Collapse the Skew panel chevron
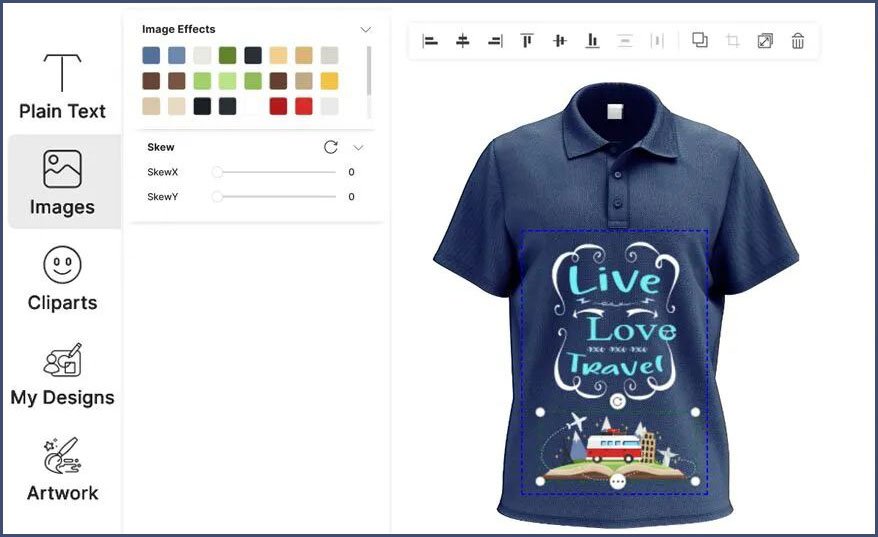The width and height of the screenshot is (878, 537). (x=358, y=148)
